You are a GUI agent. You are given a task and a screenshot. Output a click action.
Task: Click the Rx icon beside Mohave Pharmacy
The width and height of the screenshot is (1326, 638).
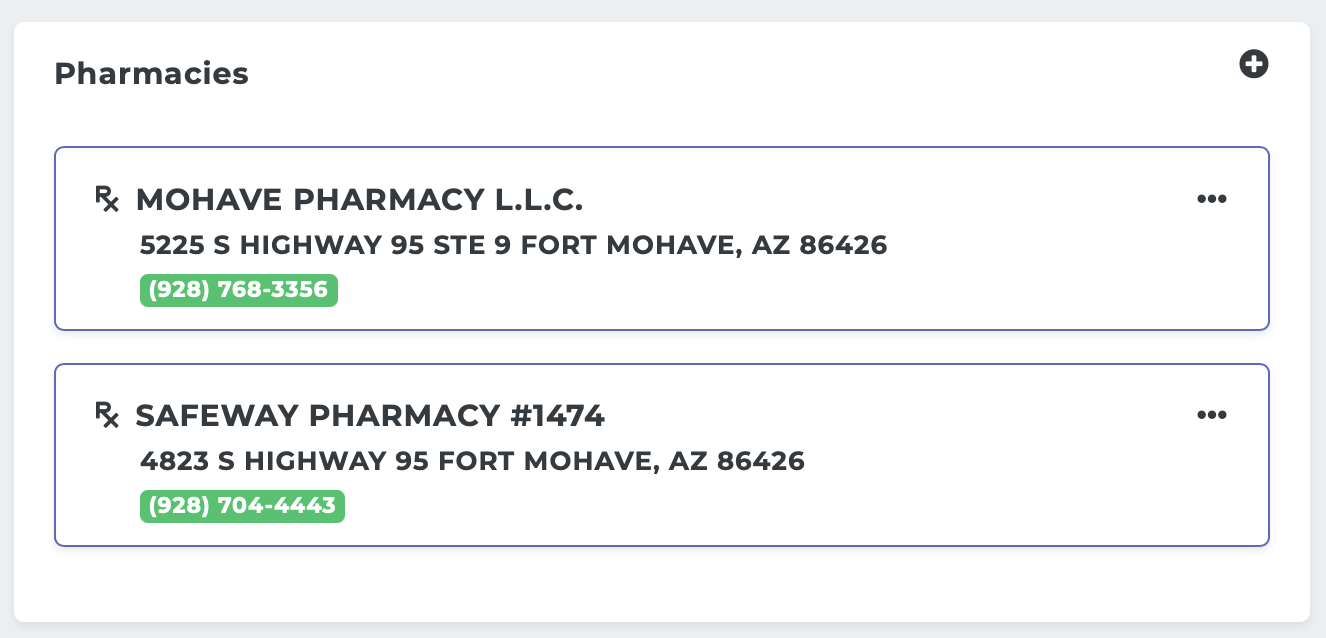click(107, 199)
